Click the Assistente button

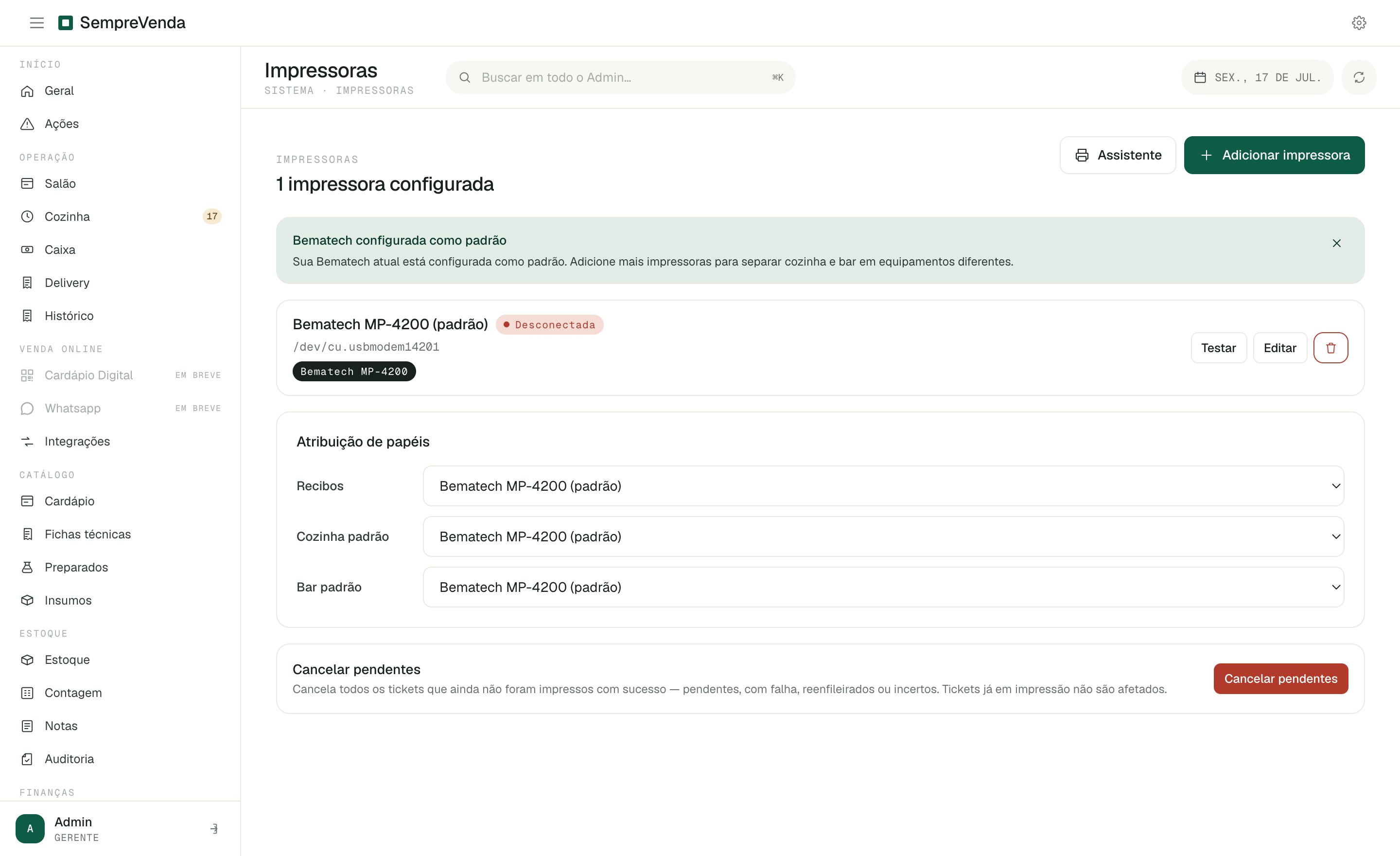pos(1118,155)
